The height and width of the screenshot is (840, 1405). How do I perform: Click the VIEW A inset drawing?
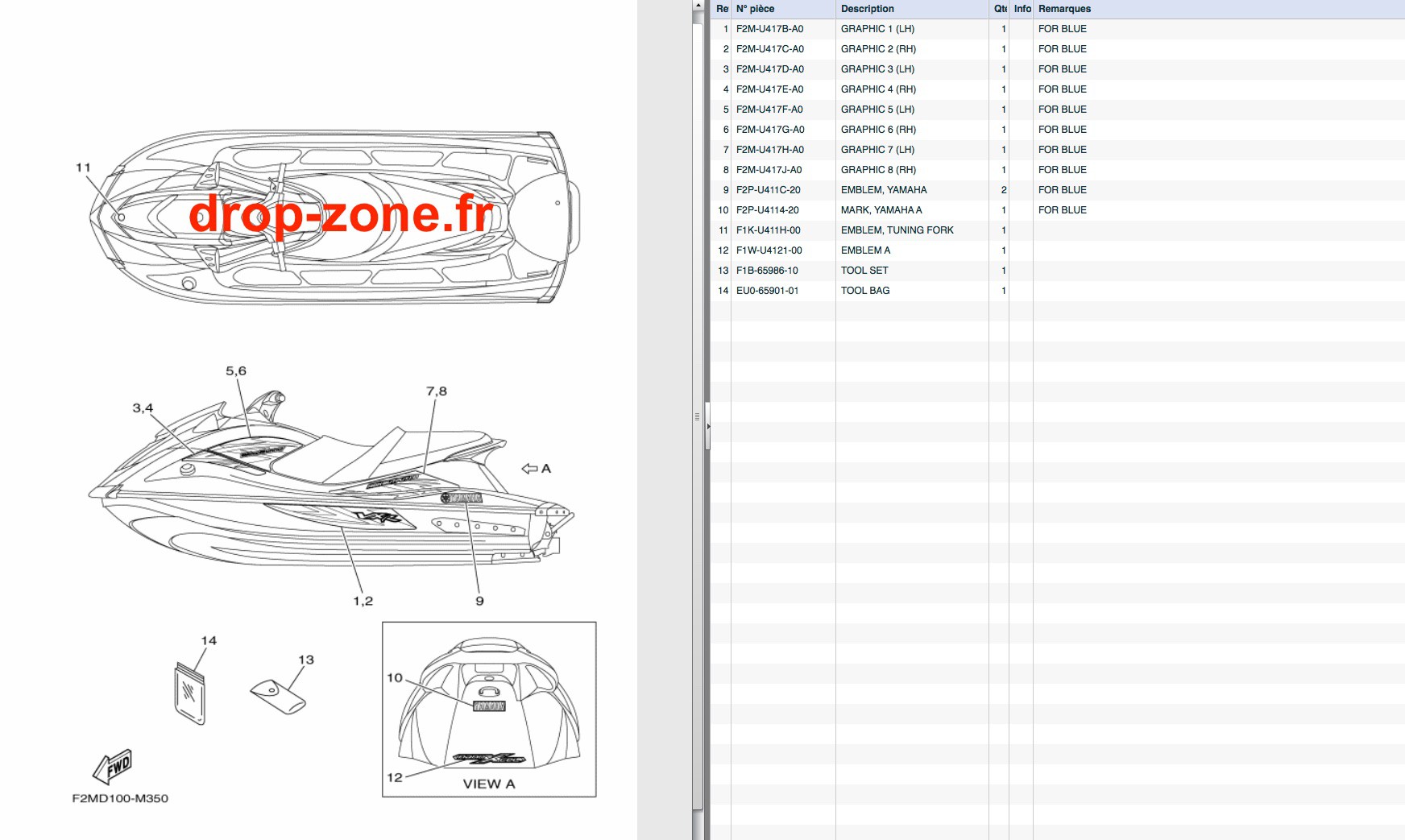click(489, 710)
